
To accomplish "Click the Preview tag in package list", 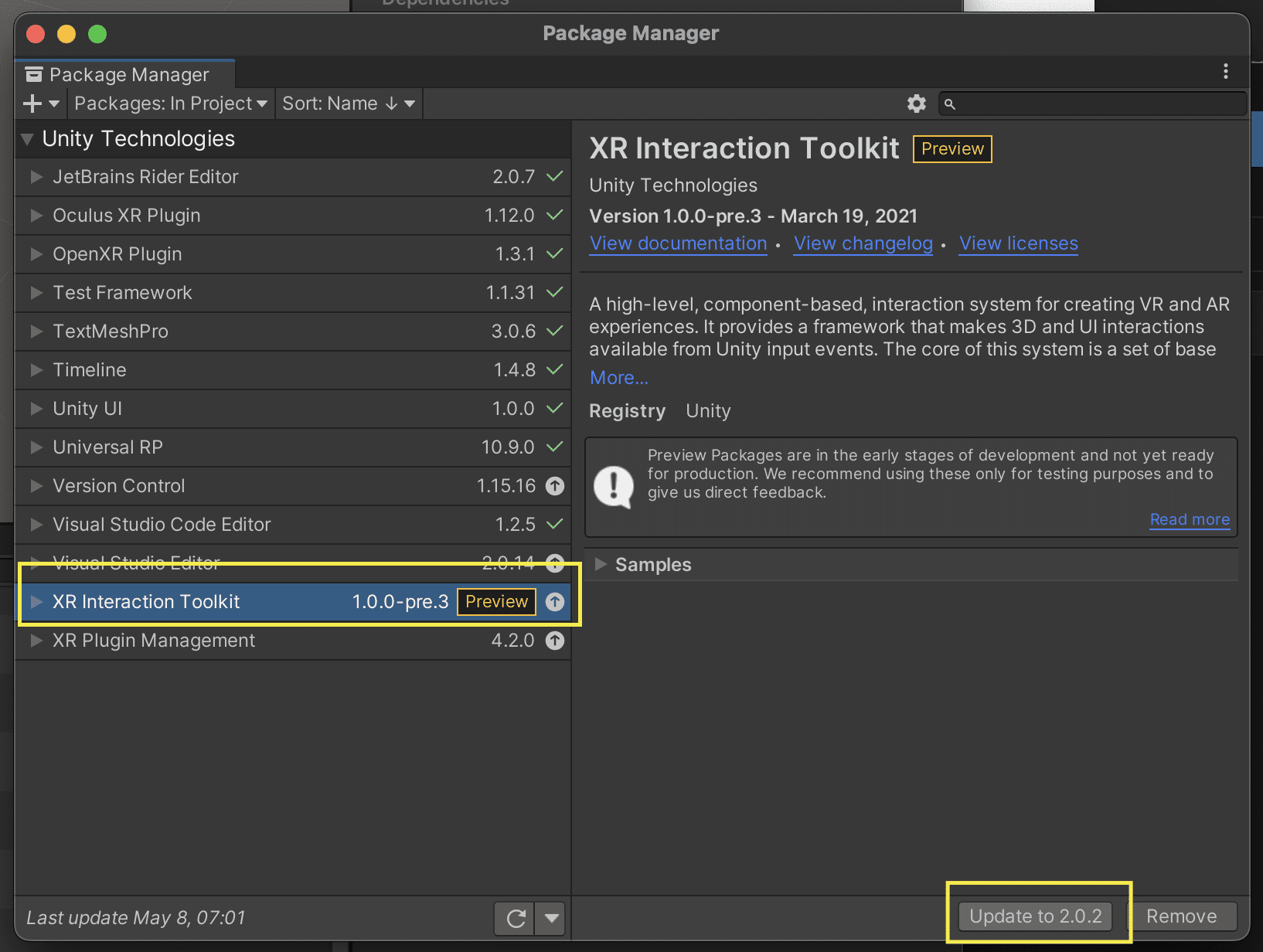I will pos(496,602).
